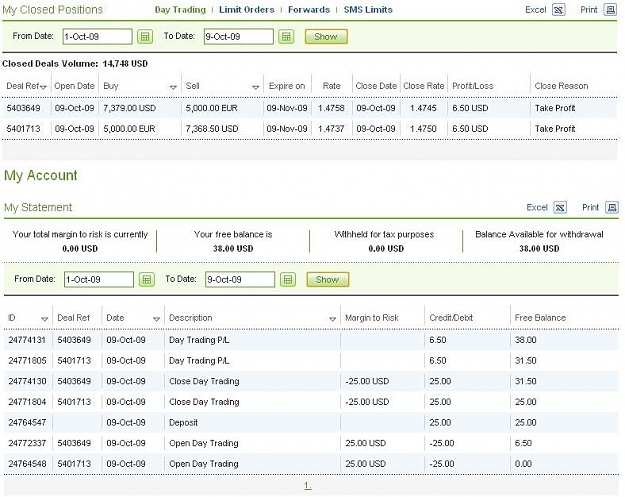625x497 pixels.
Task: Open calendar picker for Closed Positions From Date
Action: [145, 37]
